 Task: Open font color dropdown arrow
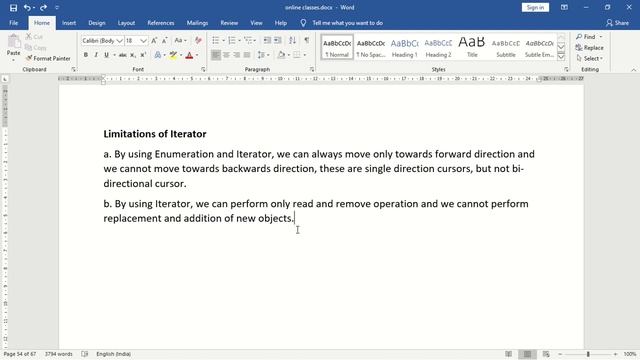(197, 55)
